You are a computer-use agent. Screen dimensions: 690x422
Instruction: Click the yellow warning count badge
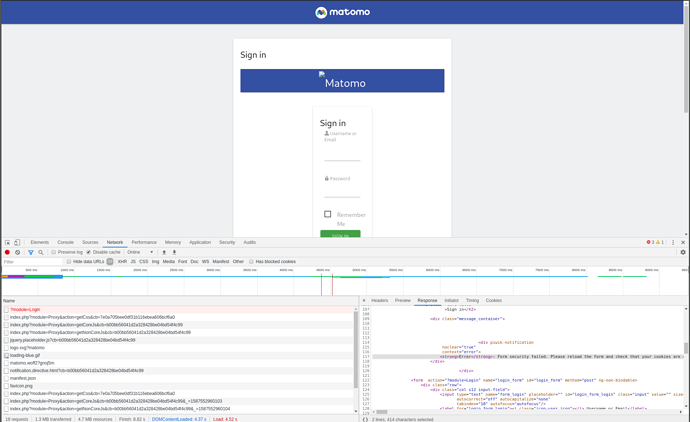[x=660, y=242]
